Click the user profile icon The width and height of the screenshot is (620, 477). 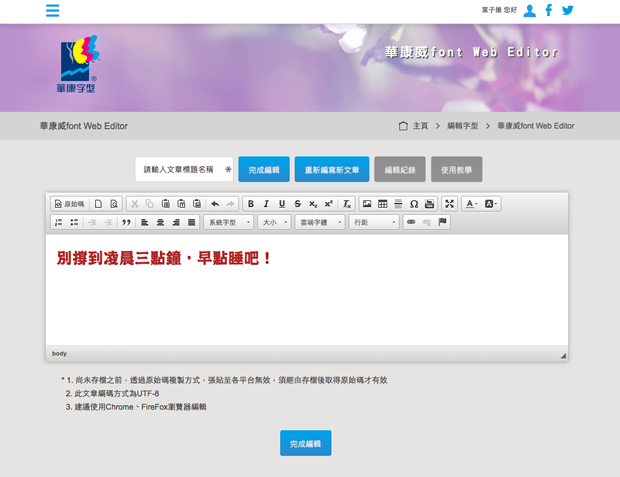click(x=530, y=11)
